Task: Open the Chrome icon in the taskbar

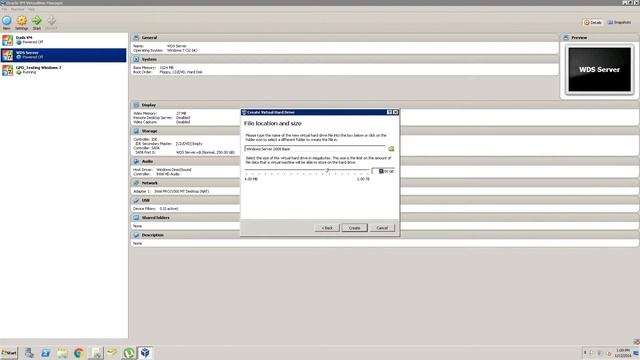Action: tap(79, 353)
